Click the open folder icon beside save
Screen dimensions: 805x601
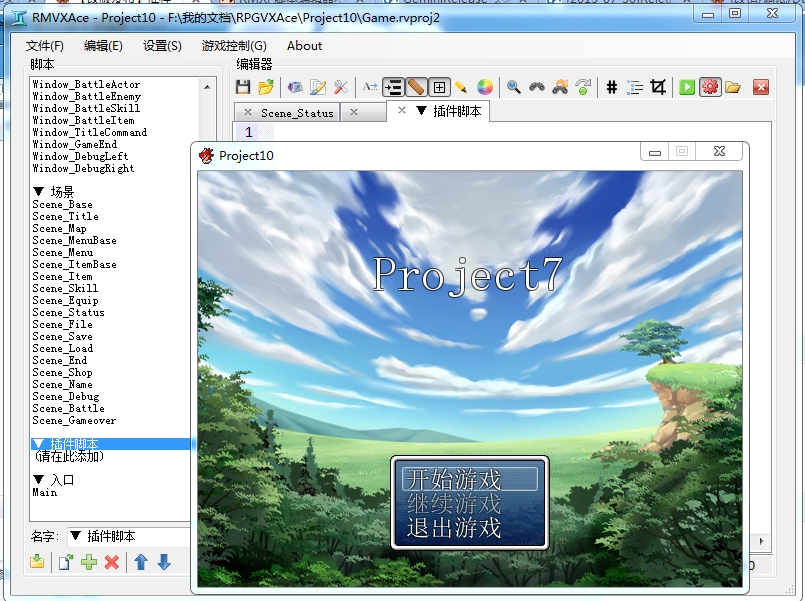266,87
